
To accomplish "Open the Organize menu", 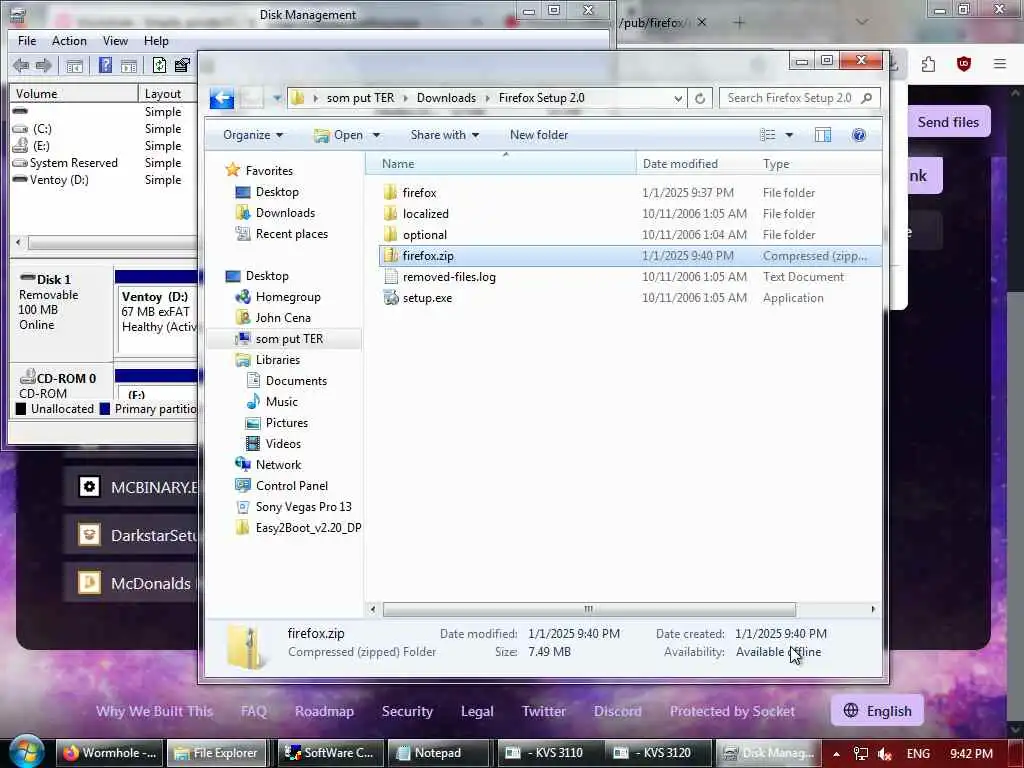I will click(253, 135).
